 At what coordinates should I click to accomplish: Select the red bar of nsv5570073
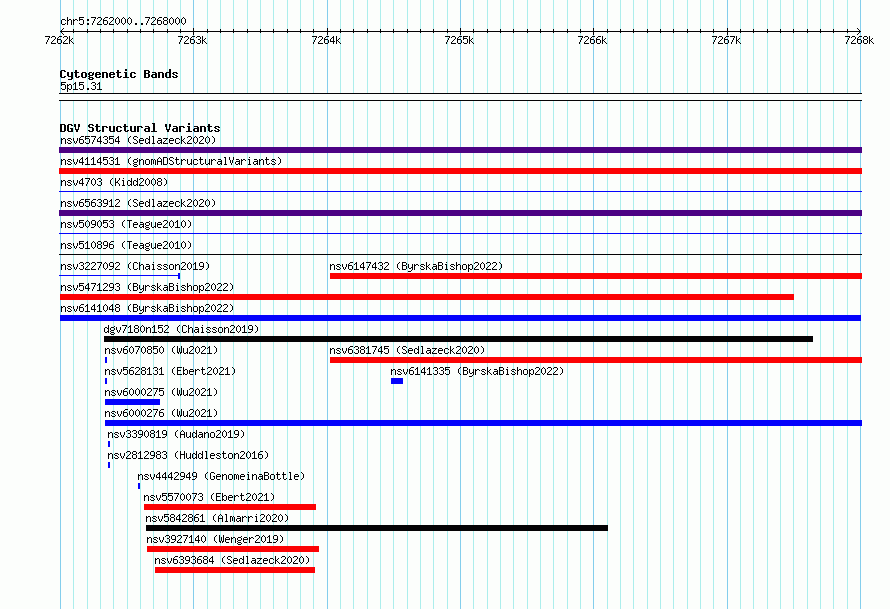[230, 507]
